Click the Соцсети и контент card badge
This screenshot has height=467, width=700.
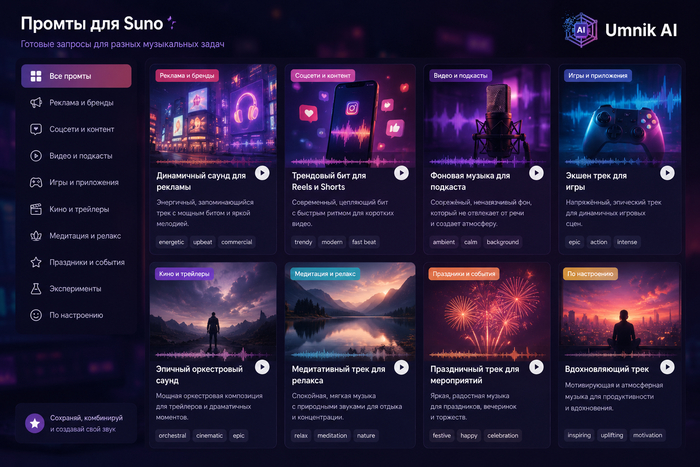point(323,75)
